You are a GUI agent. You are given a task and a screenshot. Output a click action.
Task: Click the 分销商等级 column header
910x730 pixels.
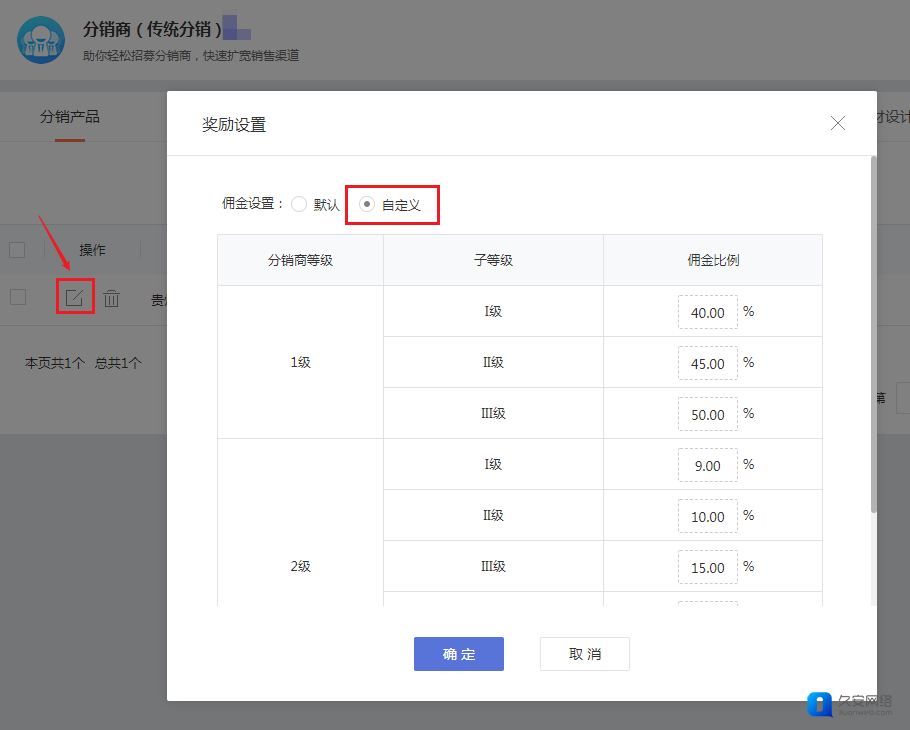pos(300,260)
